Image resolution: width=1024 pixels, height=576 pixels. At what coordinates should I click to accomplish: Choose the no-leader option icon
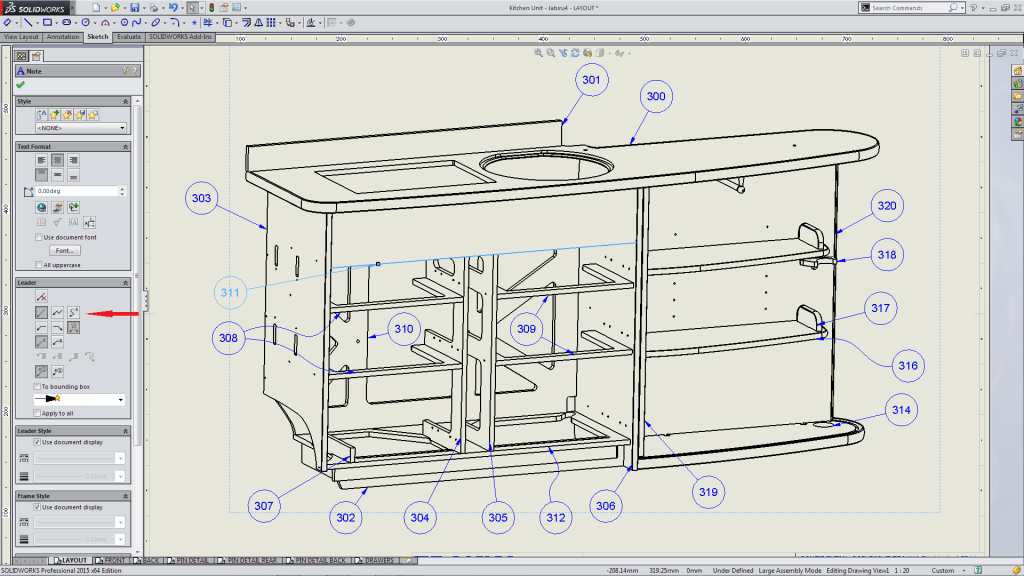41,297
